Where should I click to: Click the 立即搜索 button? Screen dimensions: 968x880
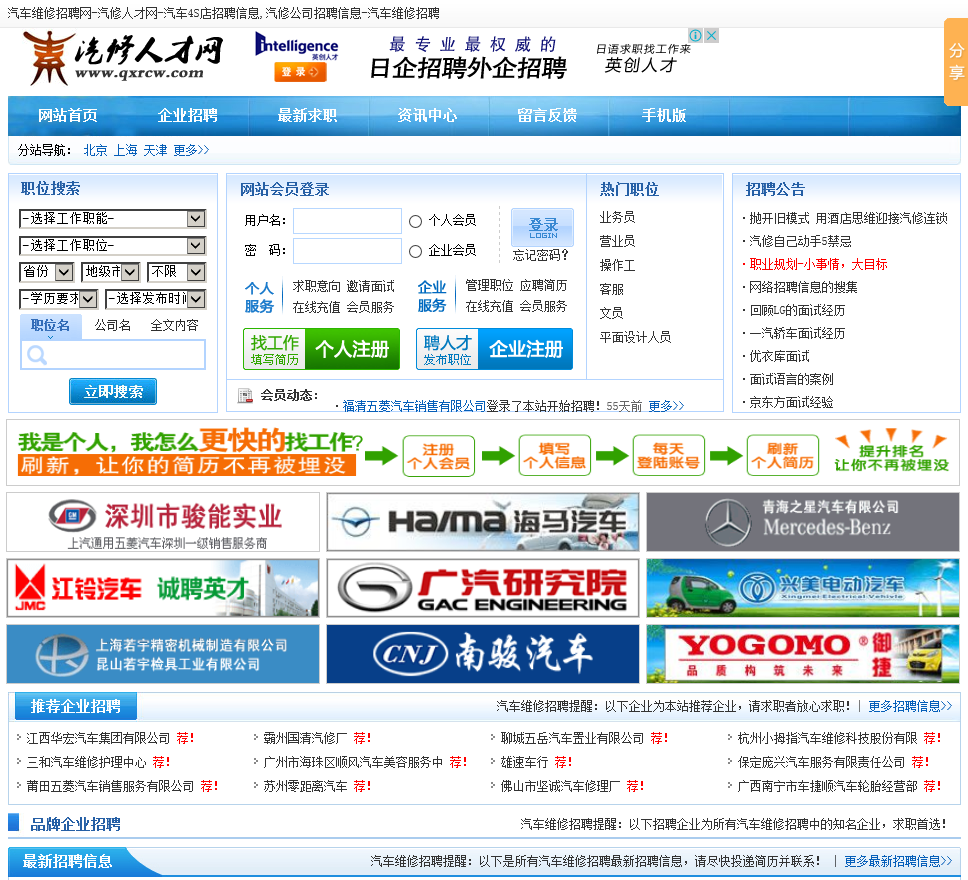tap(113, 392)
